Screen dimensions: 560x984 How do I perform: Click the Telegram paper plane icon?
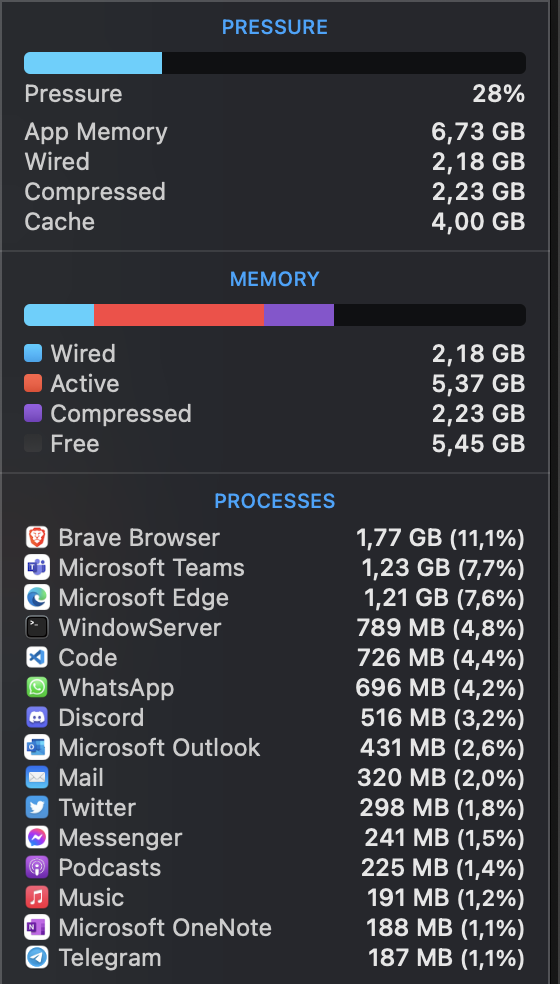point(37,958)
